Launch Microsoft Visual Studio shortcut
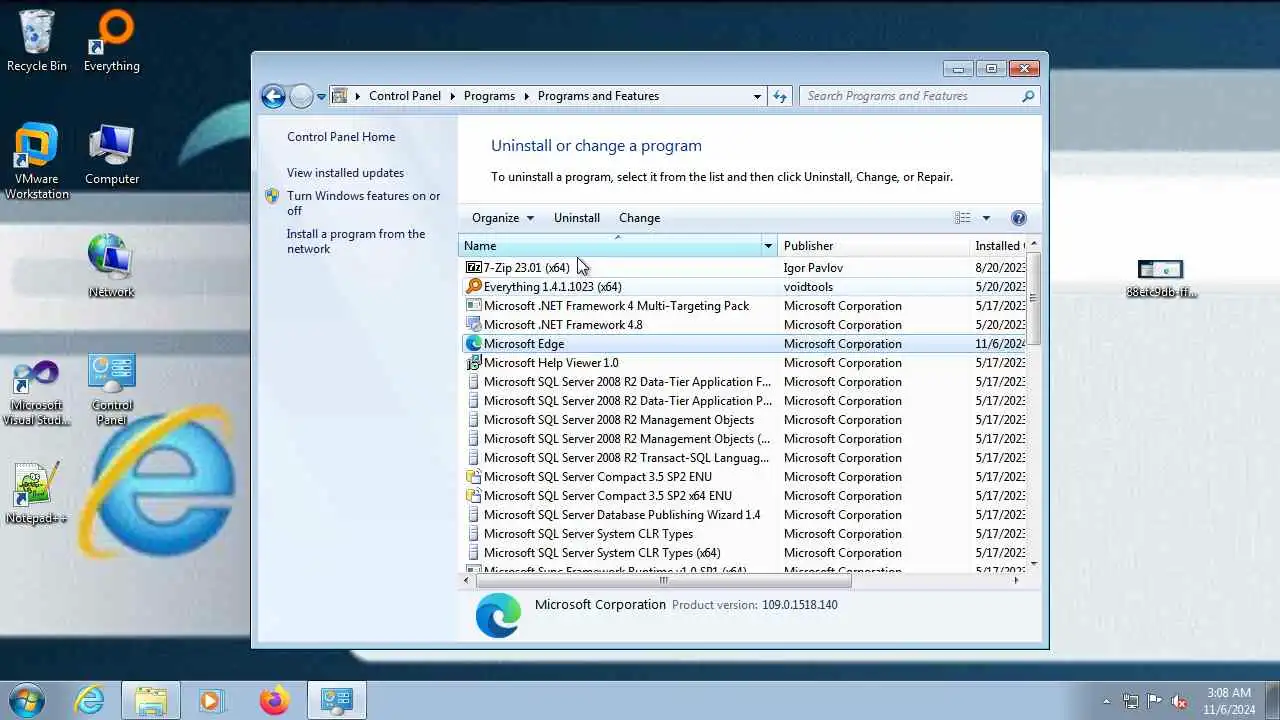 [37, 393]
